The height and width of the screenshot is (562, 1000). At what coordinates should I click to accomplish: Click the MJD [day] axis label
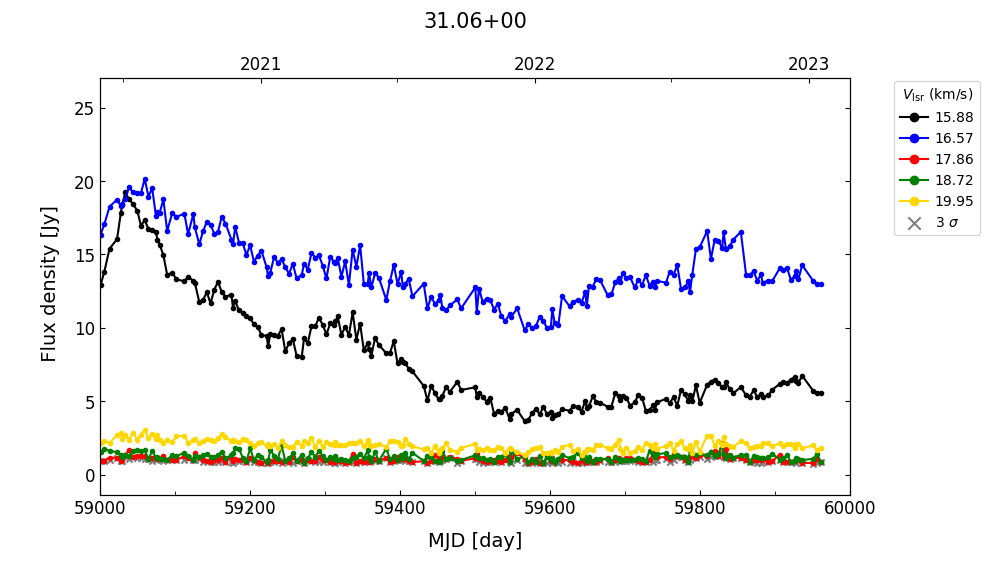point(475,541)
